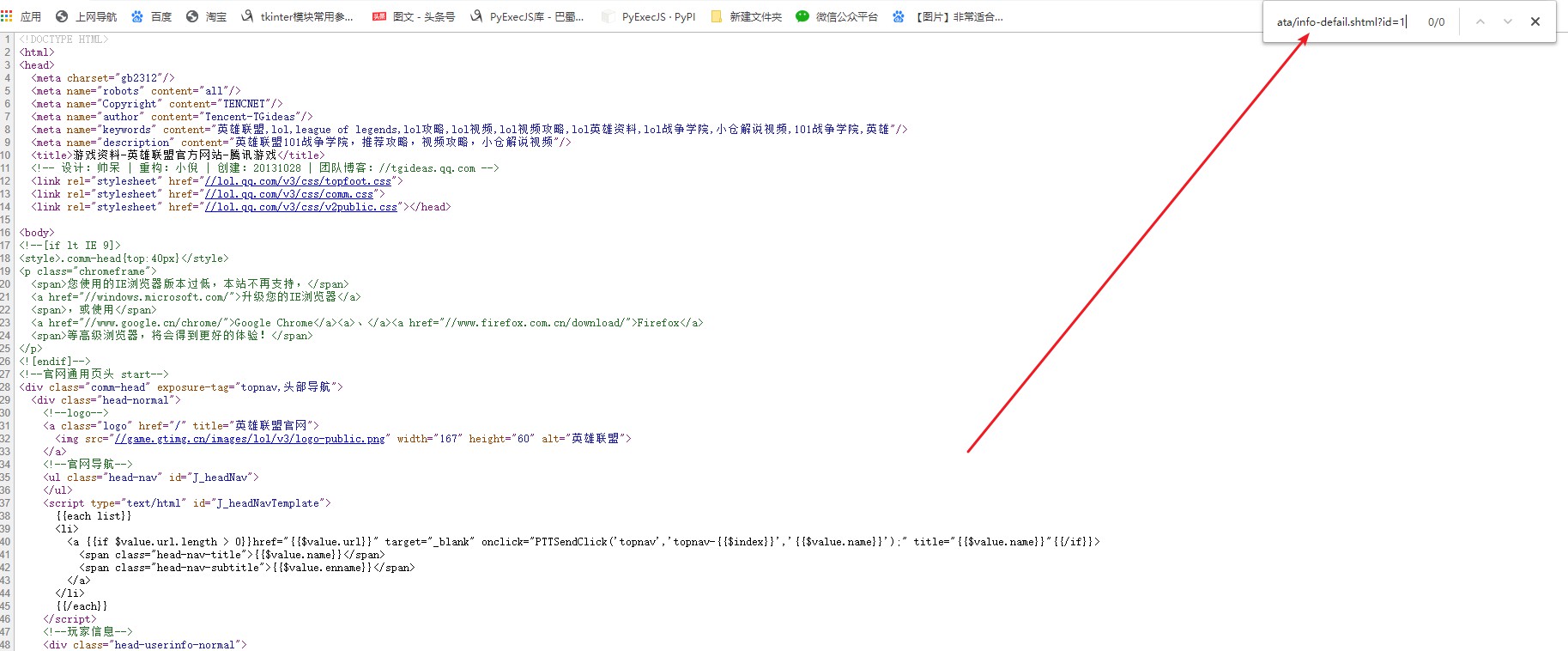Image resolution: width=1568 pixels, height=651 pixels.
Task: Click the script id="J_headNavTemplate" line
Action: tap(187, 503)
